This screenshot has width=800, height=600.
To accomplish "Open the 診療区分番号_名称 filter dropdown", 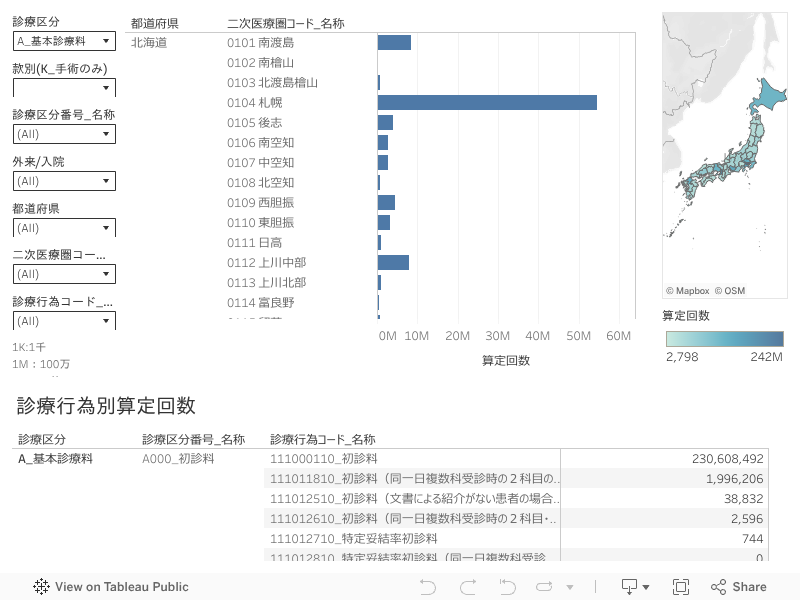I will [64, 134].
